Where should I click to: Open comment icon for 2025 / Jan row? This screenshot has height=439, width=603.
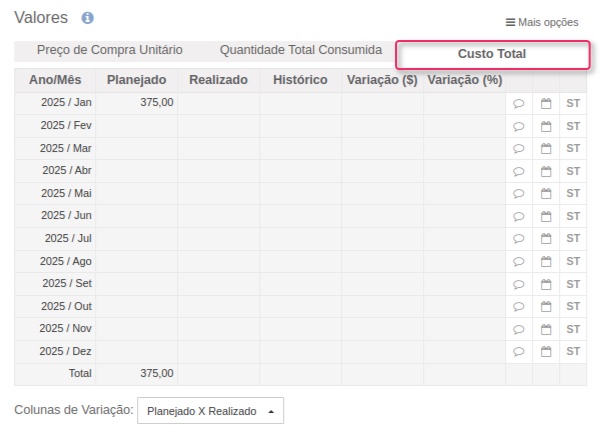click(518, 103)
